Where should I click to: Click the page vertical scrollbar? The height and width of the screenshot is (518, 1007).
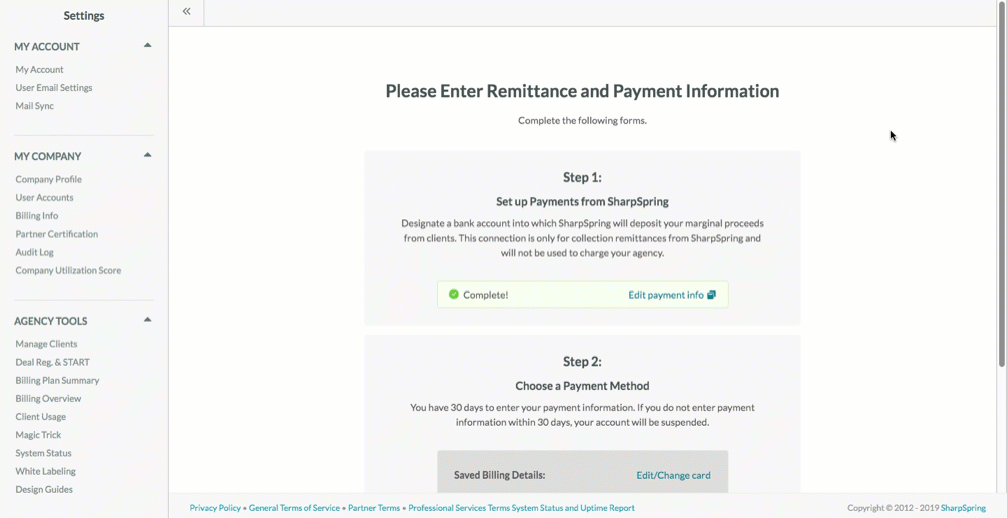pyautogui.click(x=1001, y=186)
